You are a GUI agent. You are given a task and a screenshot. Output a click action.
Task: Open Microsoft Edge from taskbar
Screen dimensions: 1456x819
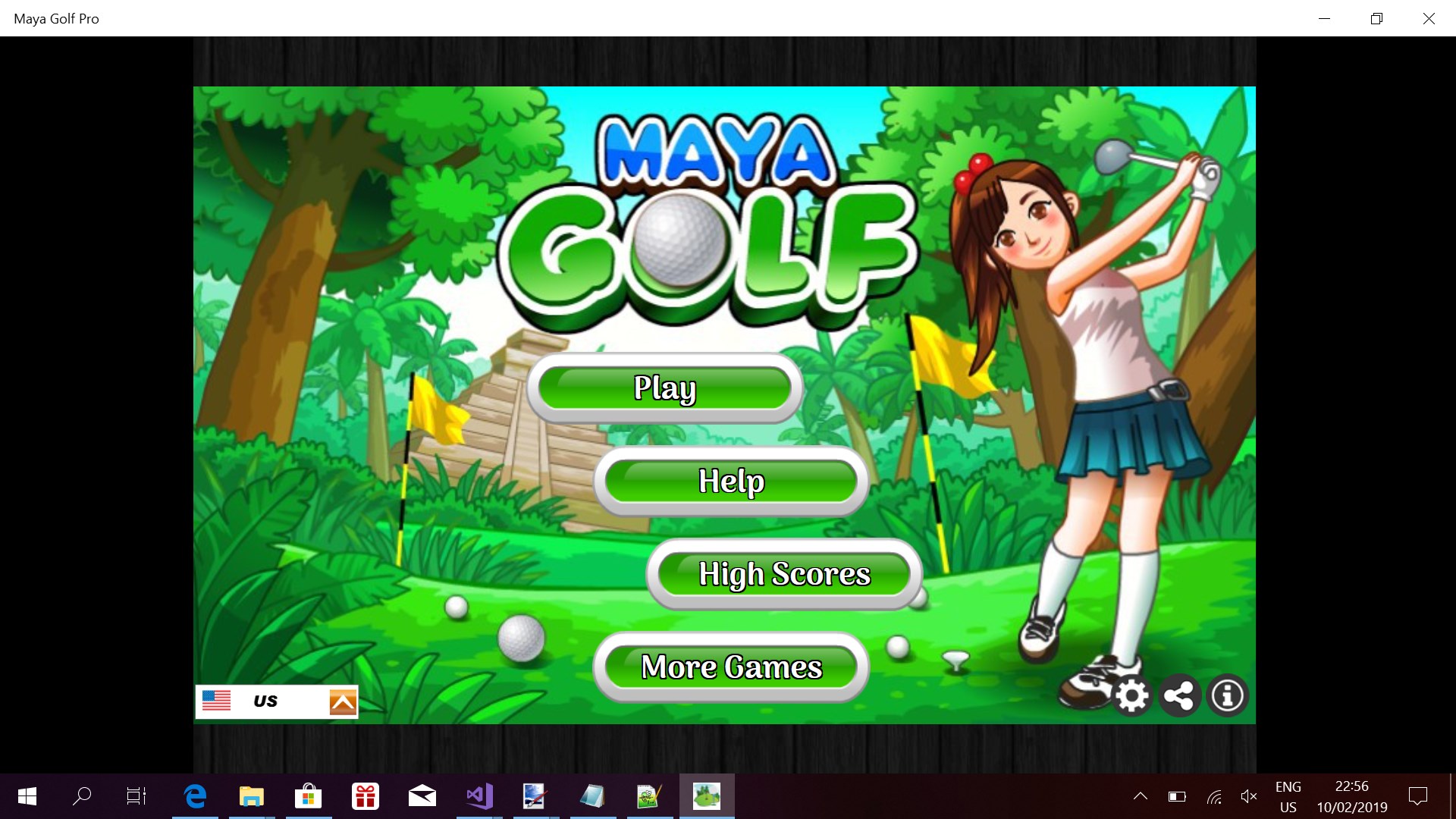pyautogui.click(x=195, y=796)
